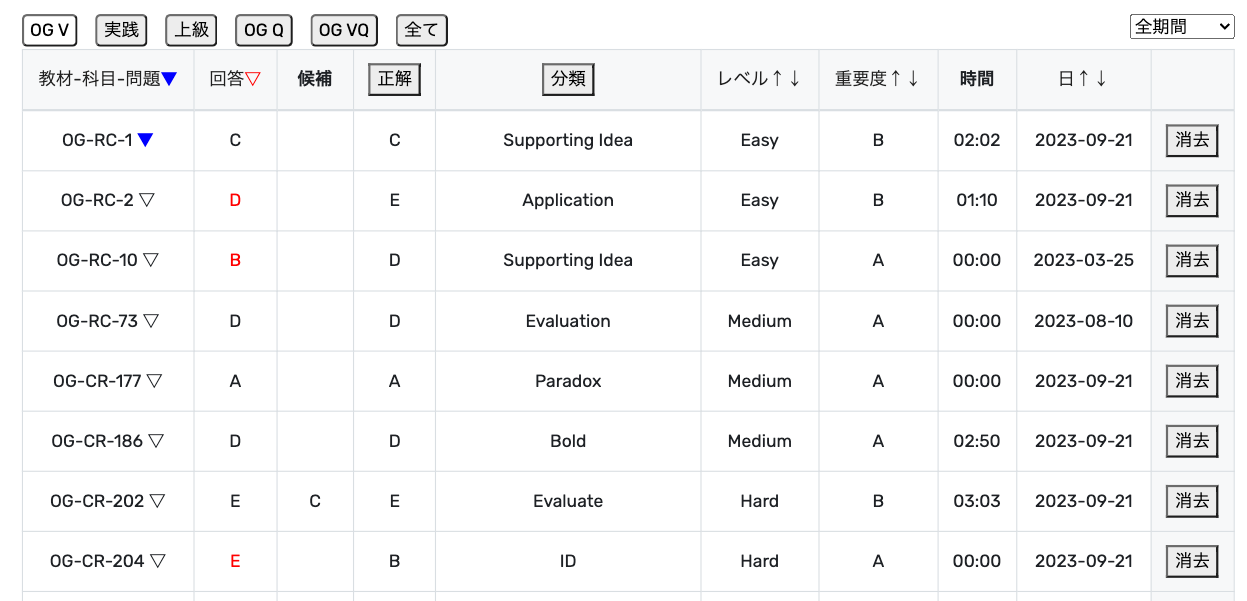Show all with the 全て button
This screenshot has height=601, width=1247.
pos(421,30)
